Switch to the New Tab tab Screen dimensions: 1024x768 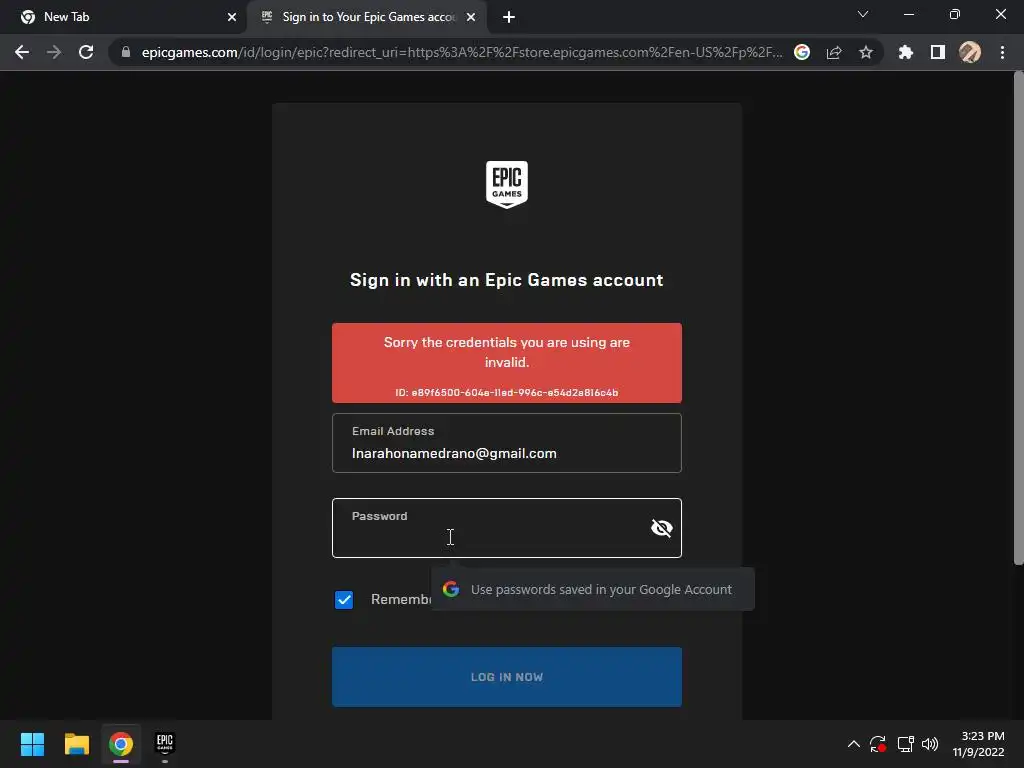pyautogui.click(x=123, y=17)
